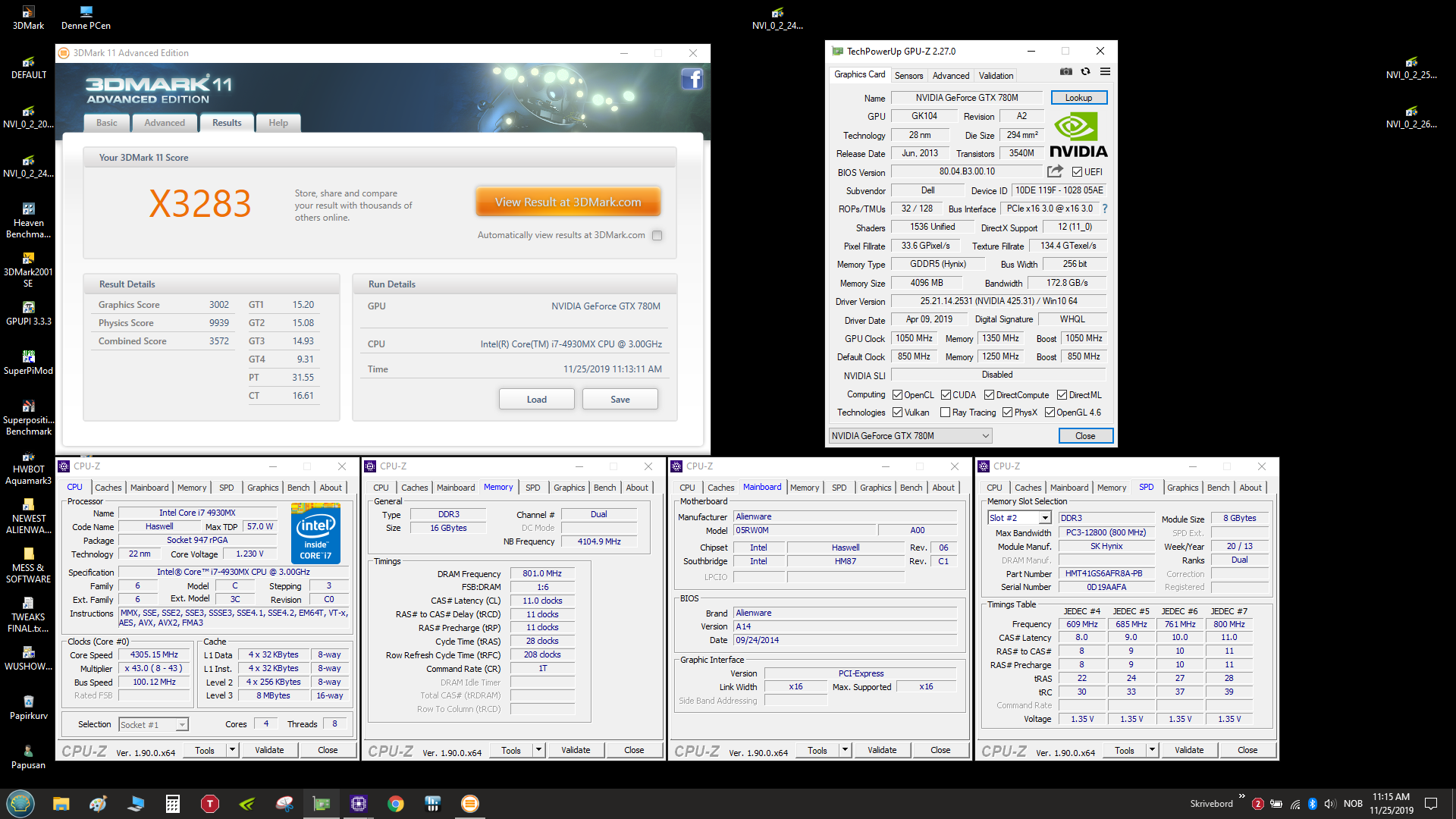Click Validate in the CPU-Z Memory window
The height and width of the screenshot is (819, 1456).
(x=576, y=750)
